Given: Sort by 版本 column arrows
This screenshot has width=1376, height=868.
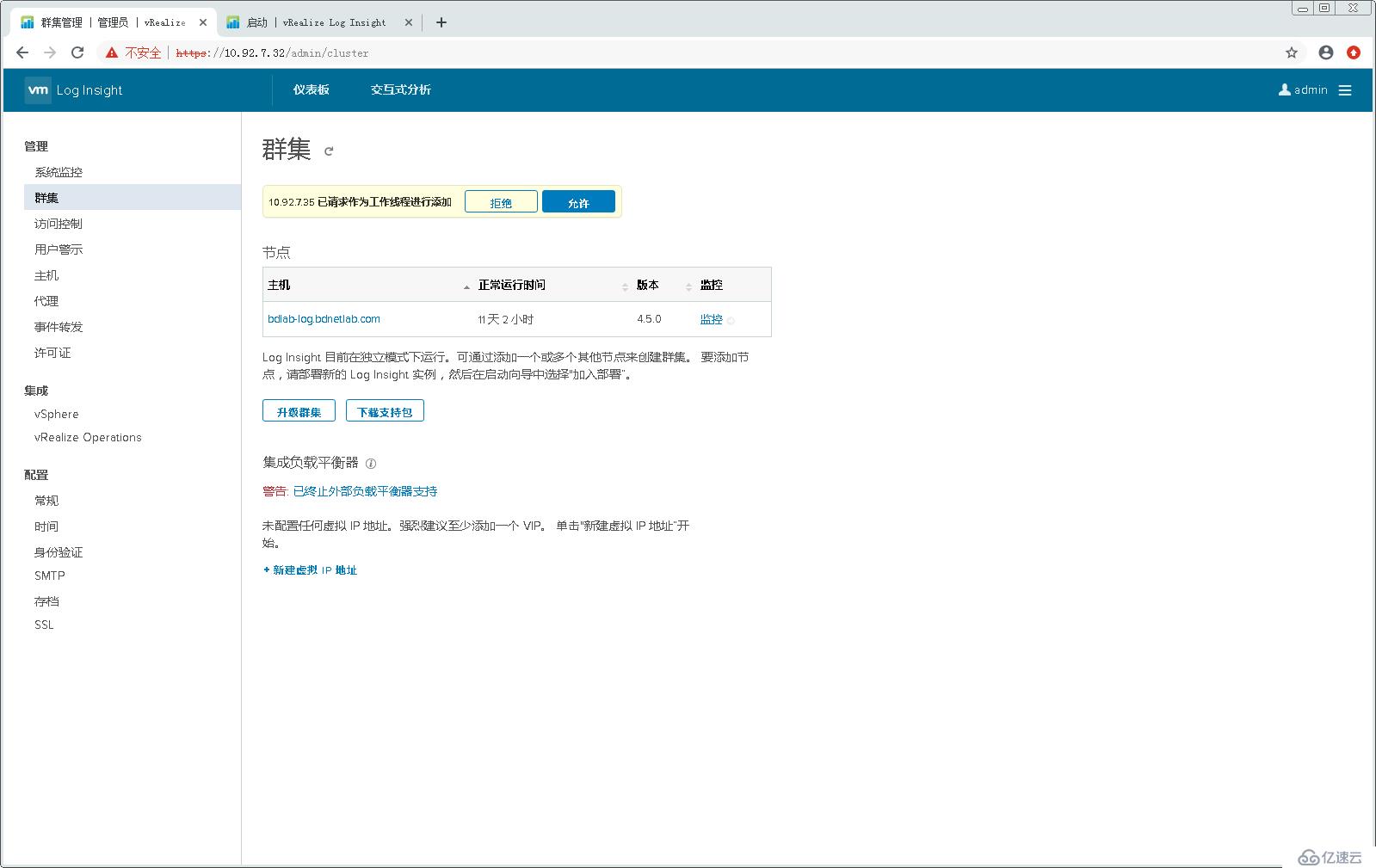Looking at the screenshot, I should (688, 286).
